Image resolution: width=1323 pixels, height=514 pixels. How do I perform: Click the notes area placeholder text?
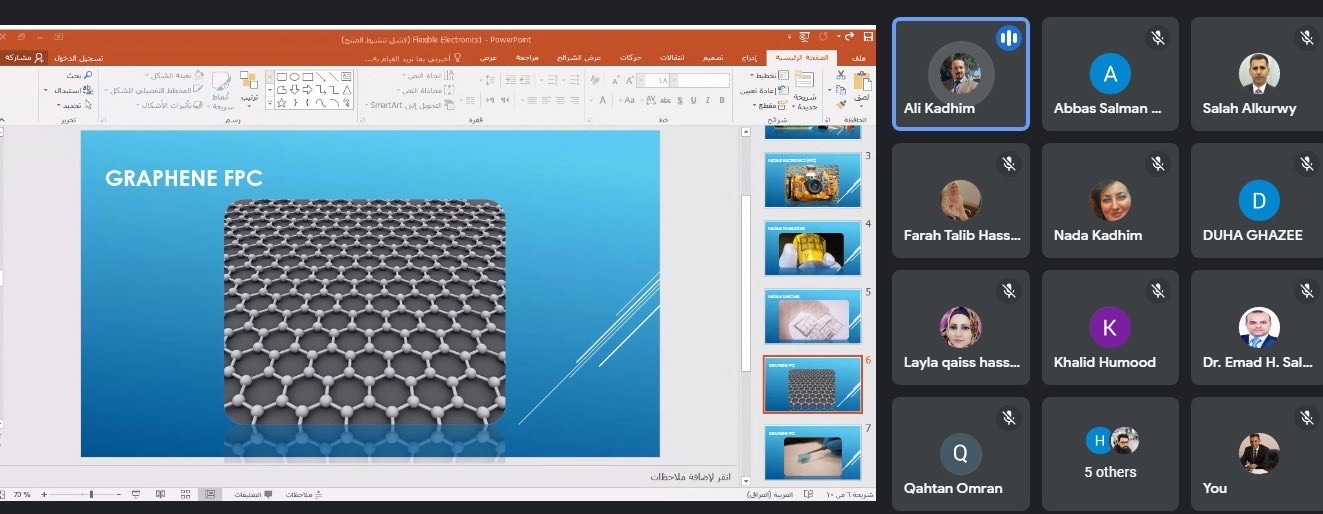pyautogui.click(x=692, y=477)
